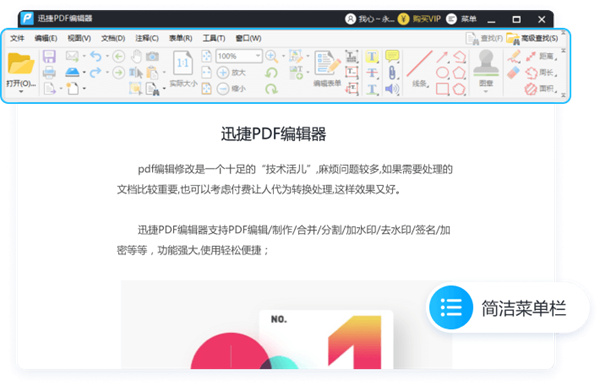Redo the last undone action
The height and width of the screenshot is (386, 600).
coord(96,72)
